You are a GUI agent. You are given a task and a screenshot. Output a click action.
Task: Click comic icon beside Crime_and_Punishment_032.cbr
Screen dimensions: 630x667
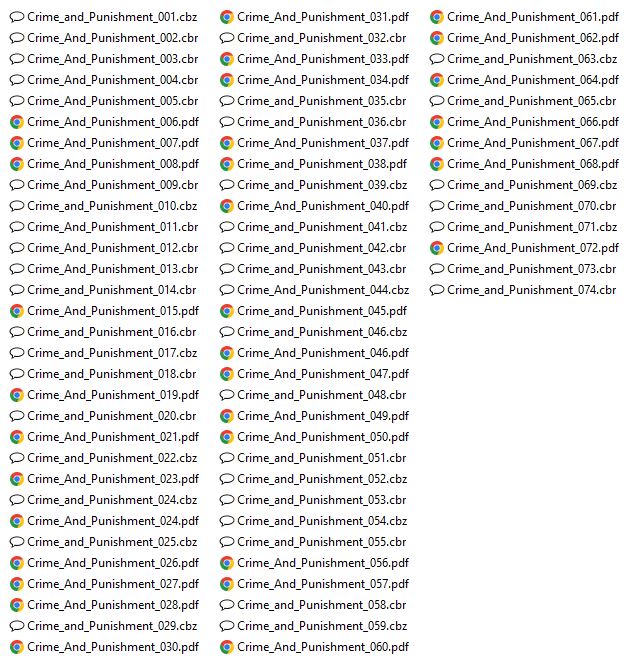pyautogui.click(x=227, y=38)
